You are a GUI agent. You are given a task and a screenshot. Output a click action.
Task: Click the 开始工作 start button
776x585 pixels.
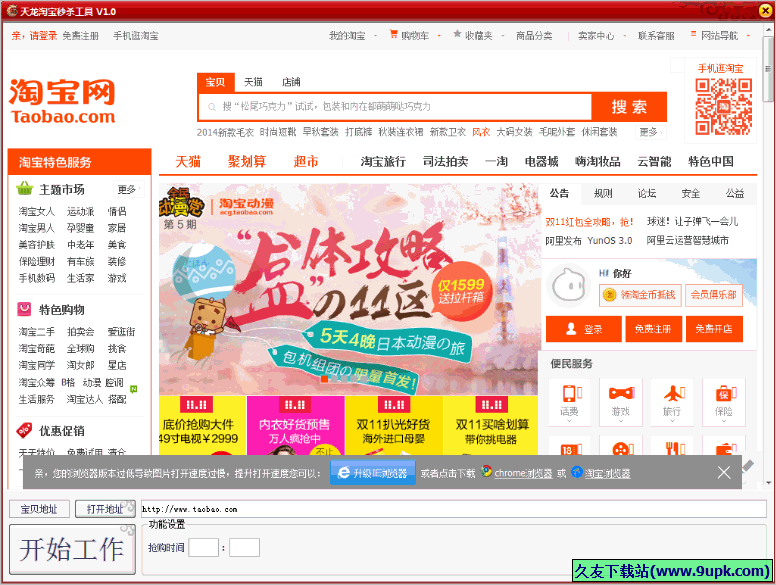click(x=72, y=549)
